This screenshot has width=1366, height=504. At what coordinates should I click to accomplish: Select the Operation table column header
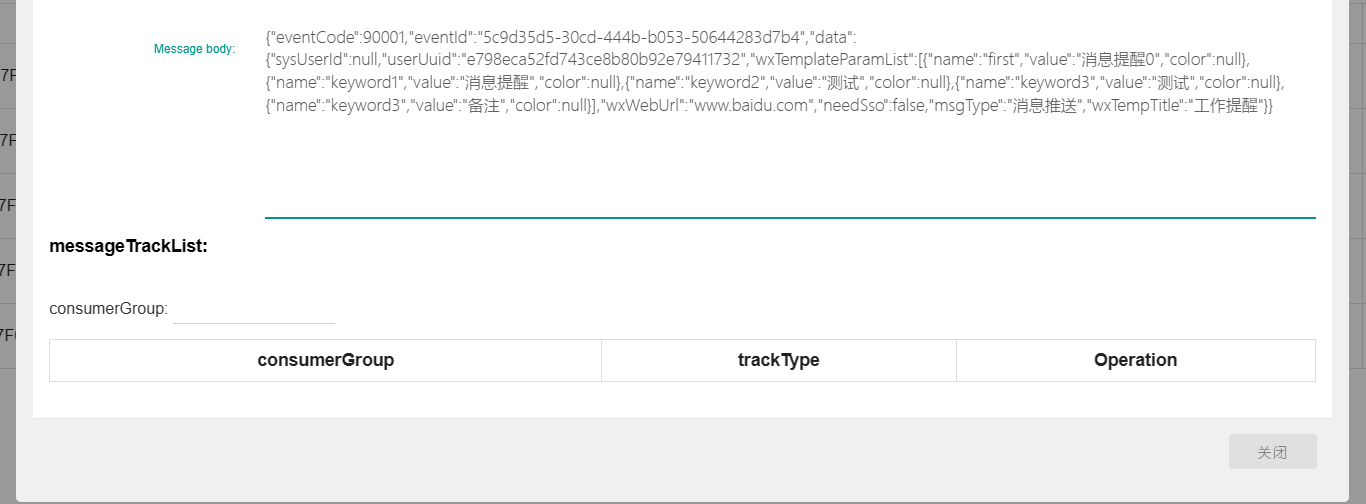click(1136, 360)
